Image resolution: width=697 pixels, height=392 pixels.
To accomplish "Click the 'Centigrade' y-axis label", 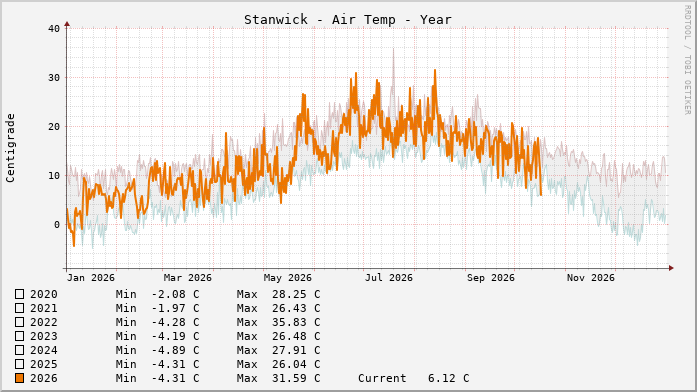I will click(x=10, y=148).
